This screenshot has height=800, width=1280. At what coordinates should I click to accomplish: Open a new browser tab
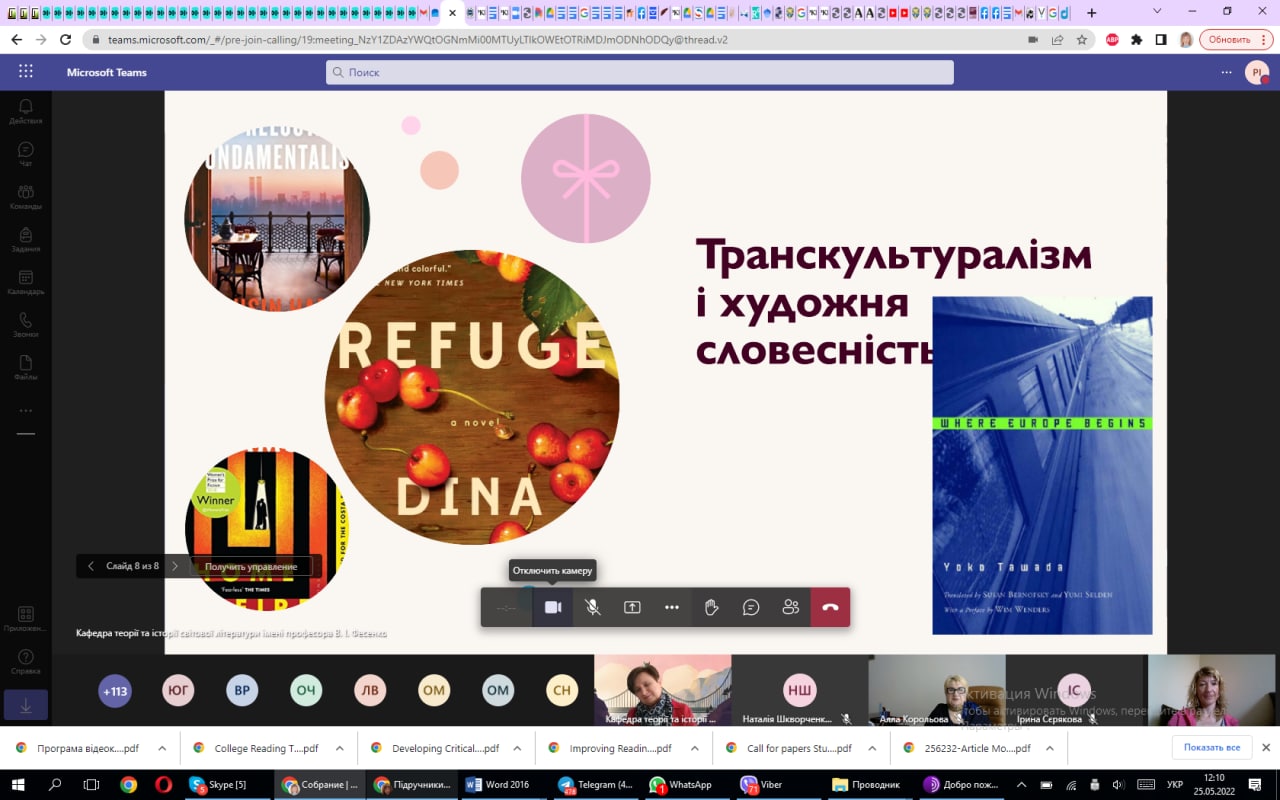(1091, 13)
